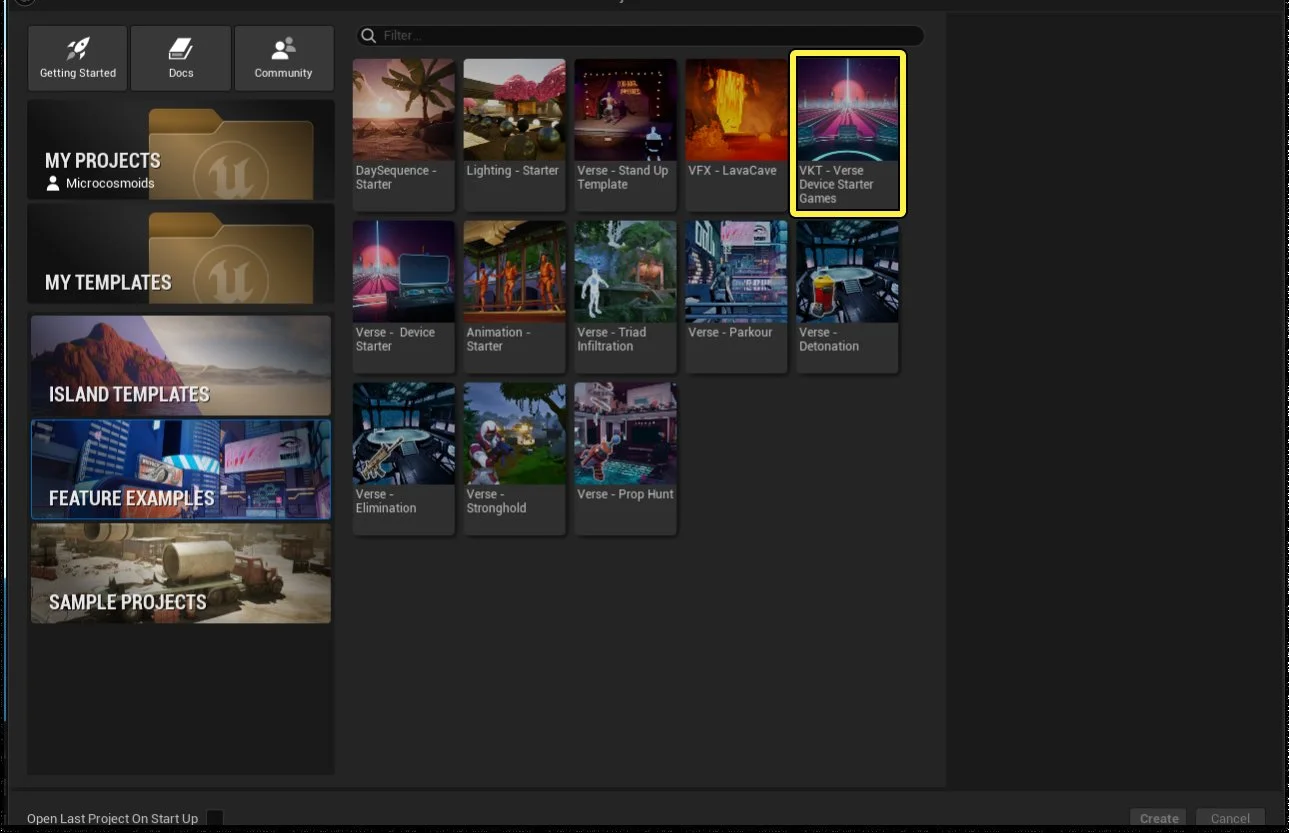
Task: Pick the VFX - LavaCave template
Action: 736,134
